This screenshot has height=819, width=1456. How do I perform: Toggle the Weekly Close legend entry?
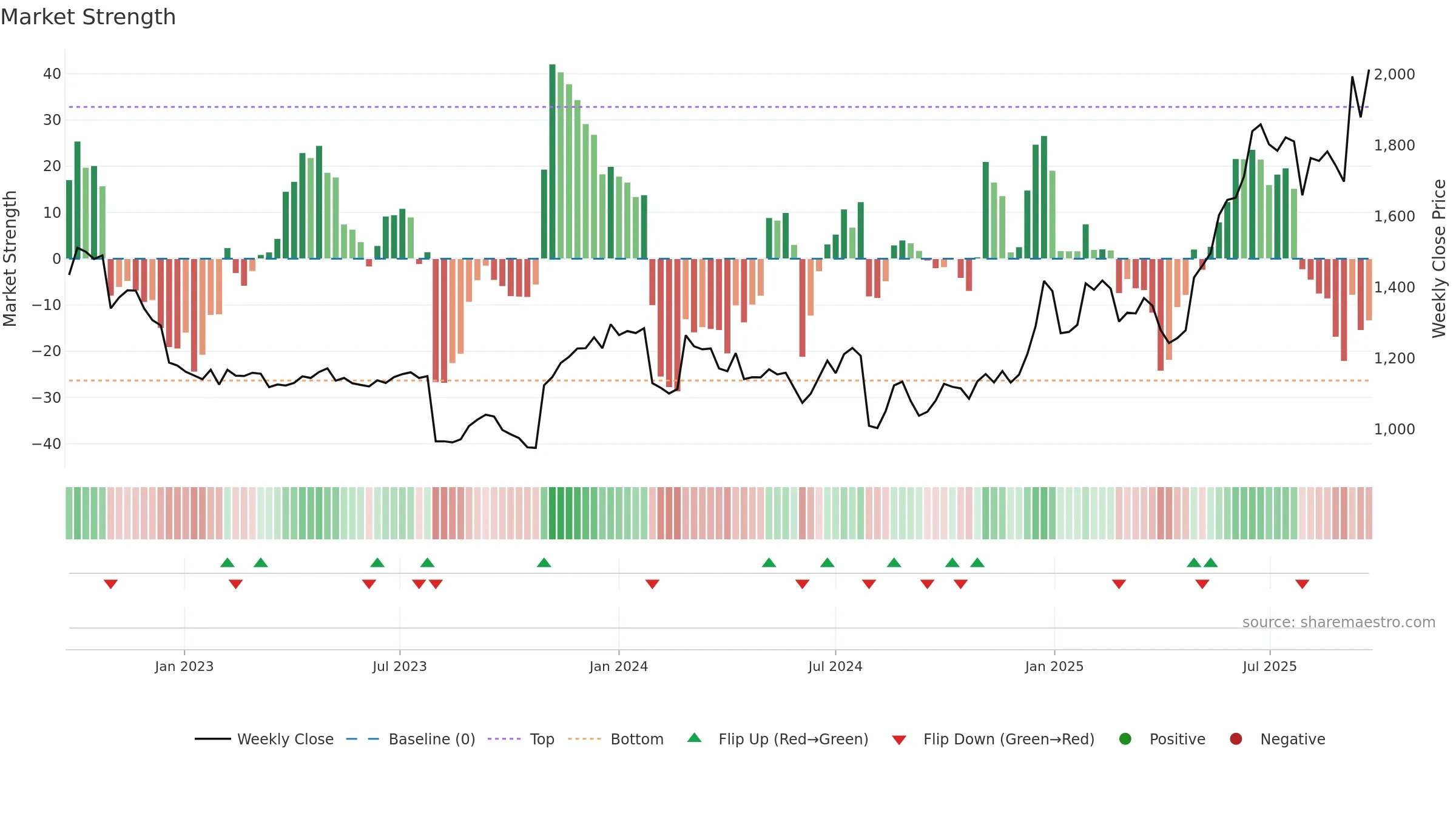265,739
